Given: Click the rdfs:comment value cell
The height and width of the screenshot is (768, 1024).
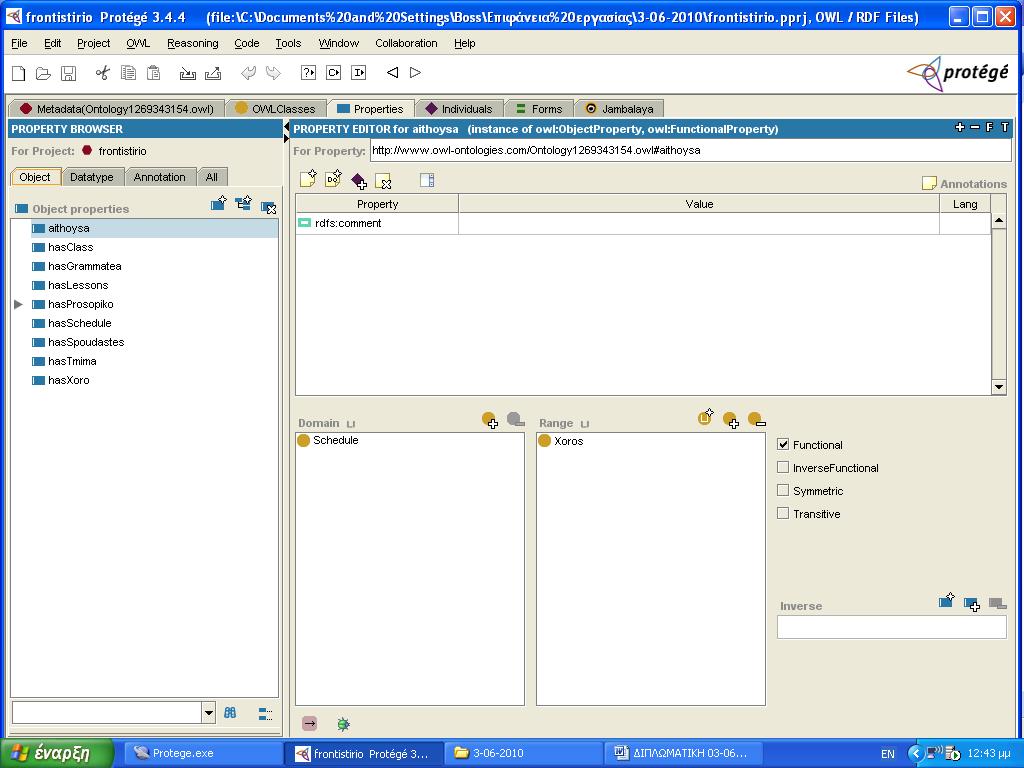Looking at the screenshot, I should point(699,223).
